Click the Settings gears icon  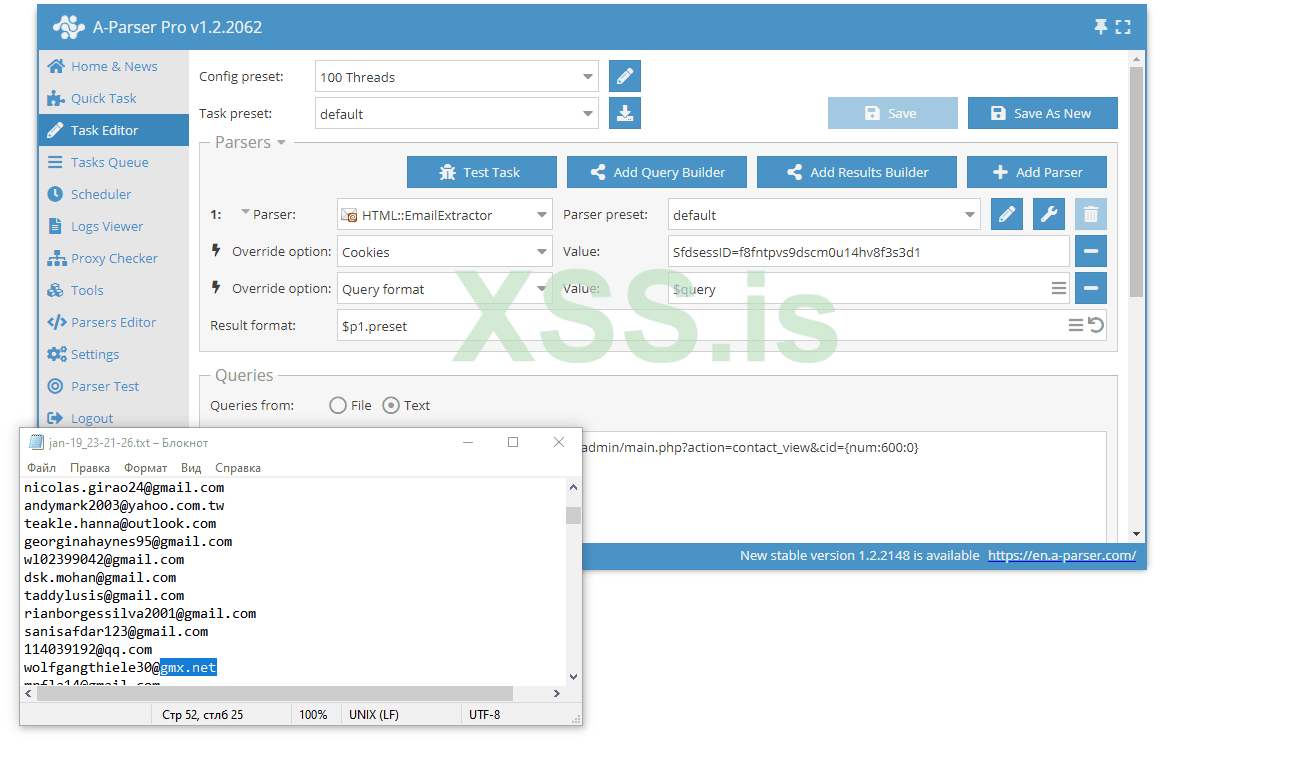[56, 354]
